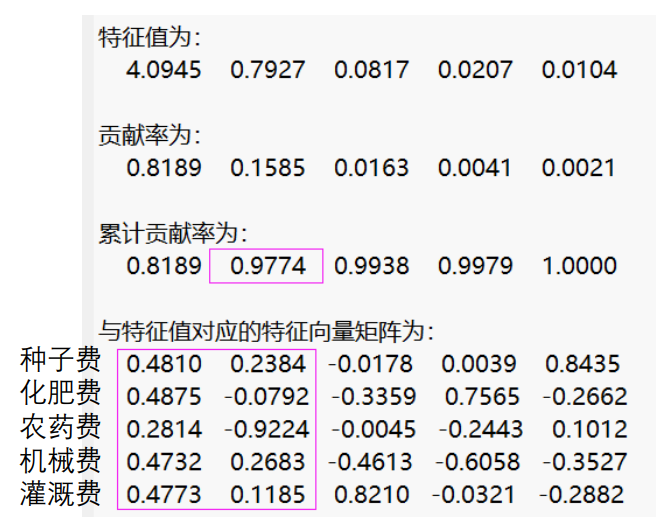Image resolution: width=656 pixels, height=532 pixels.
Task: Select matrix value 0.1185
Action: pos(268,495)
